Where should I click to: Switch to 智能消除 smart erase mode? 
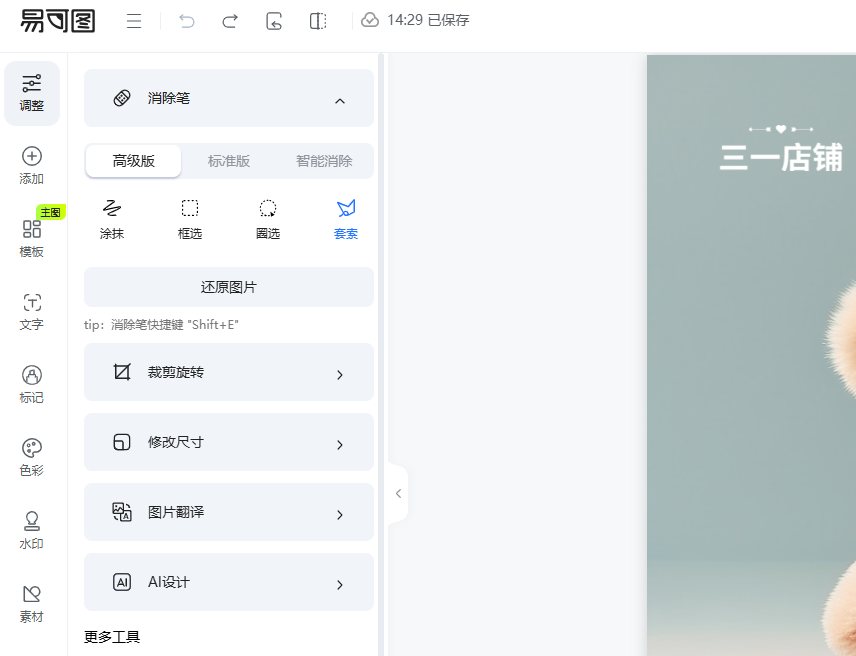point(324,161)
